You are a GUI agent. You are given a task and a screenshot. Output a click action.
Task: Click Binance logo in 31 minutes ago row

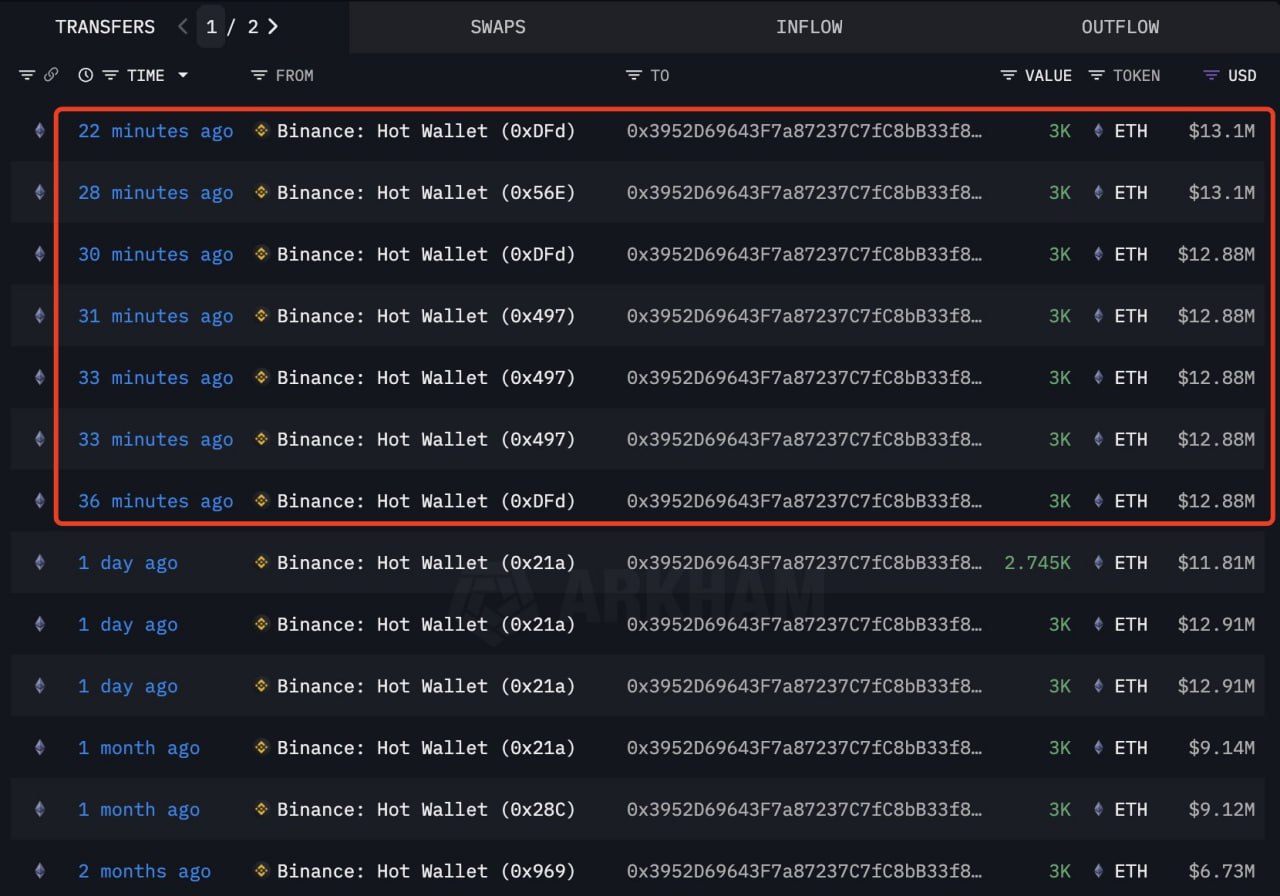coord(262,315)
